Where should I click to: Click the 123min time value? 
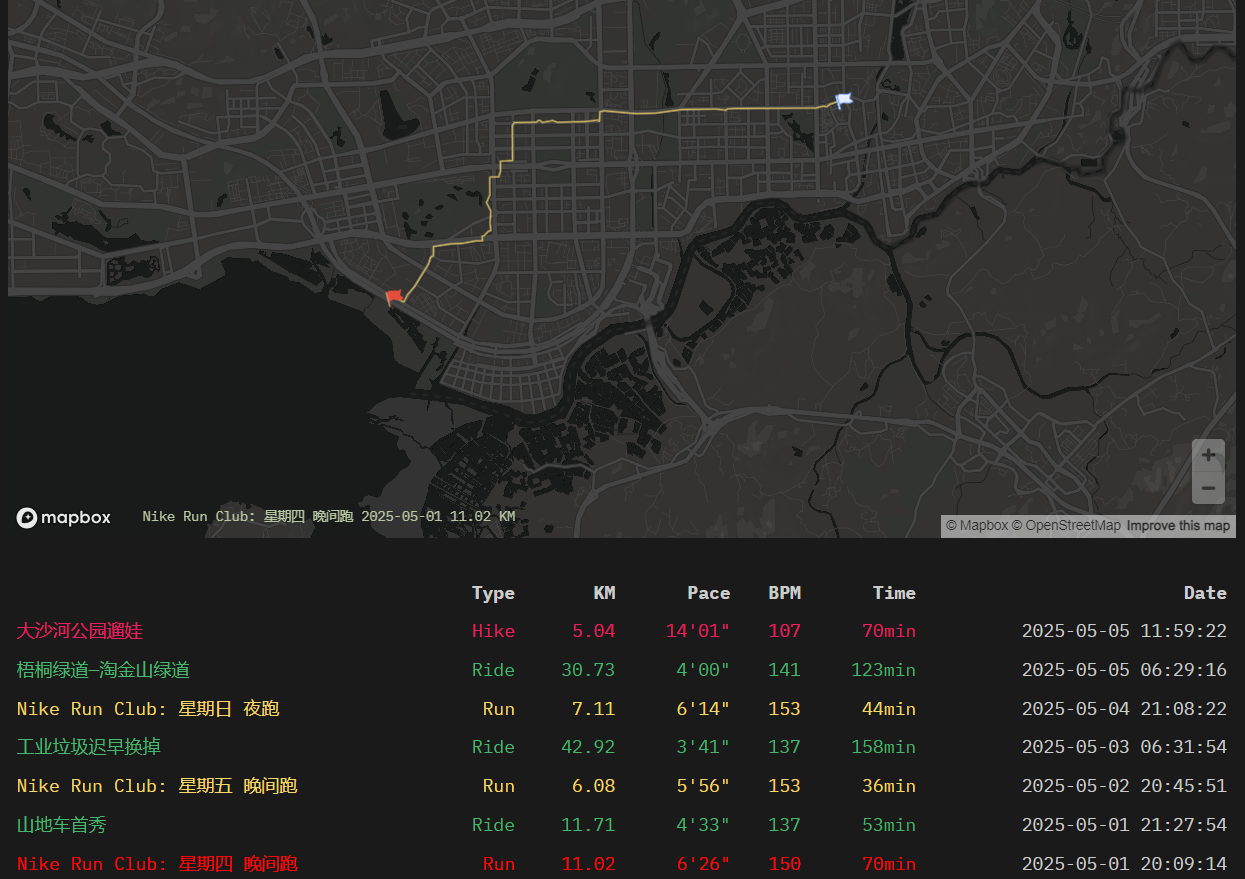(883, 670)
